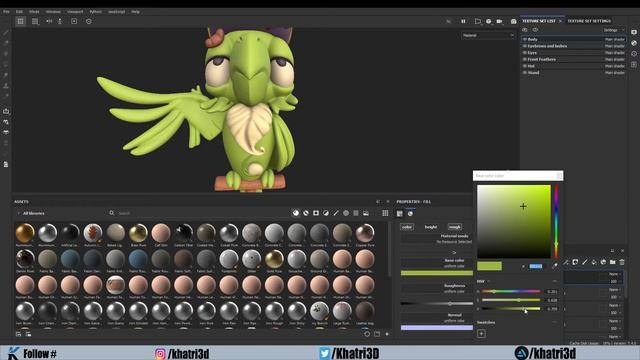Toggle visibility of Stand texture set

tap(525, 73)
